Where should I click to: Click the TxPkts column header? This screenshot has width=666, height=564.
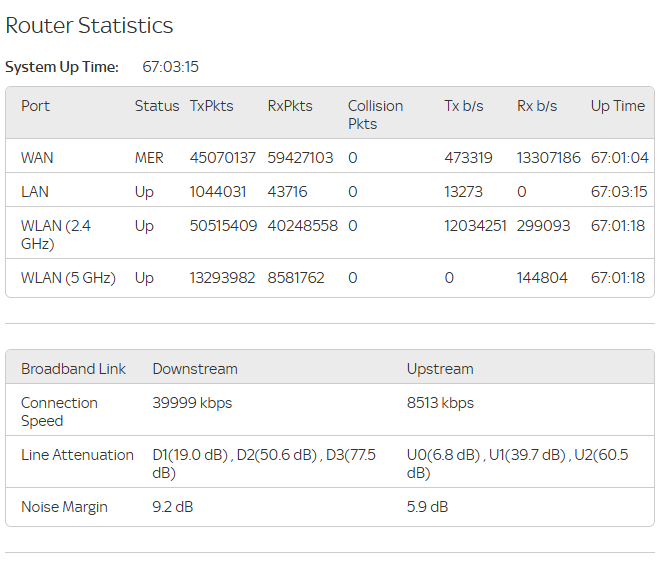[x=212, y=106]
